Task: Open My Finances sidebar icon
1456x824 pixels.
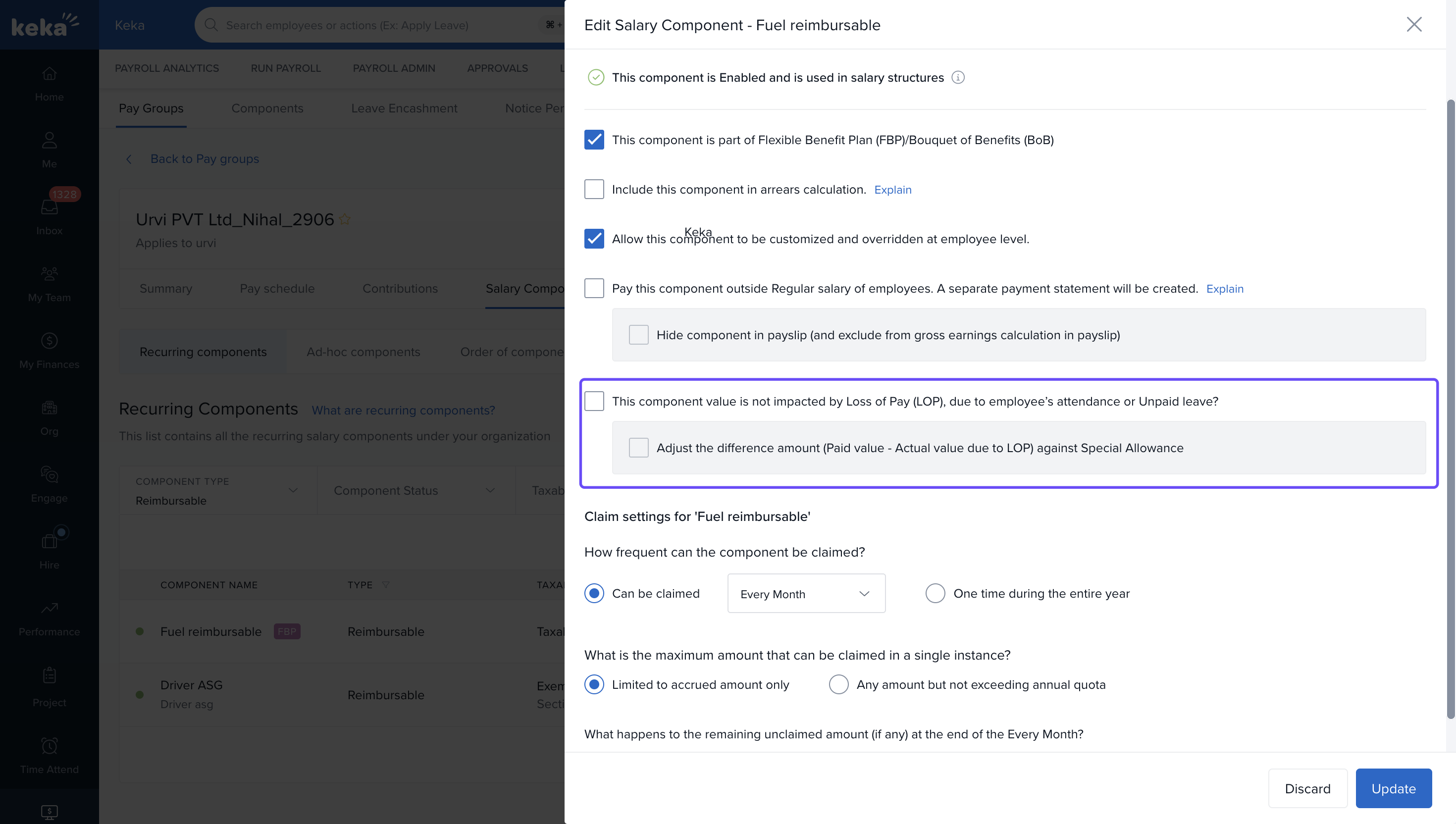Action: (x=49, y=341)
